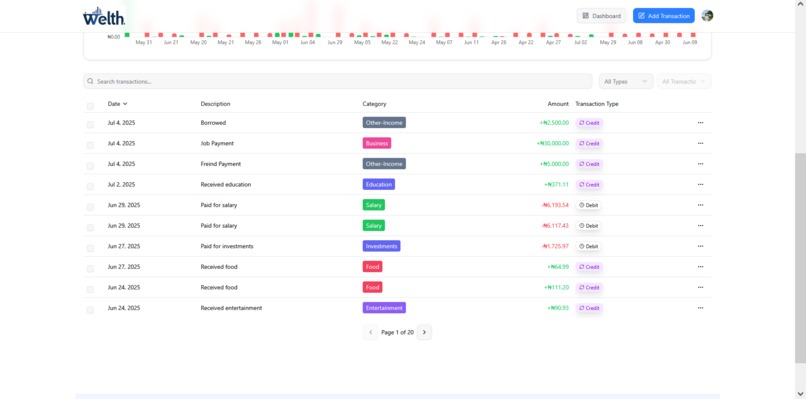Click the Entertainment category badge
Screen dimensions: 806x399
384,308
